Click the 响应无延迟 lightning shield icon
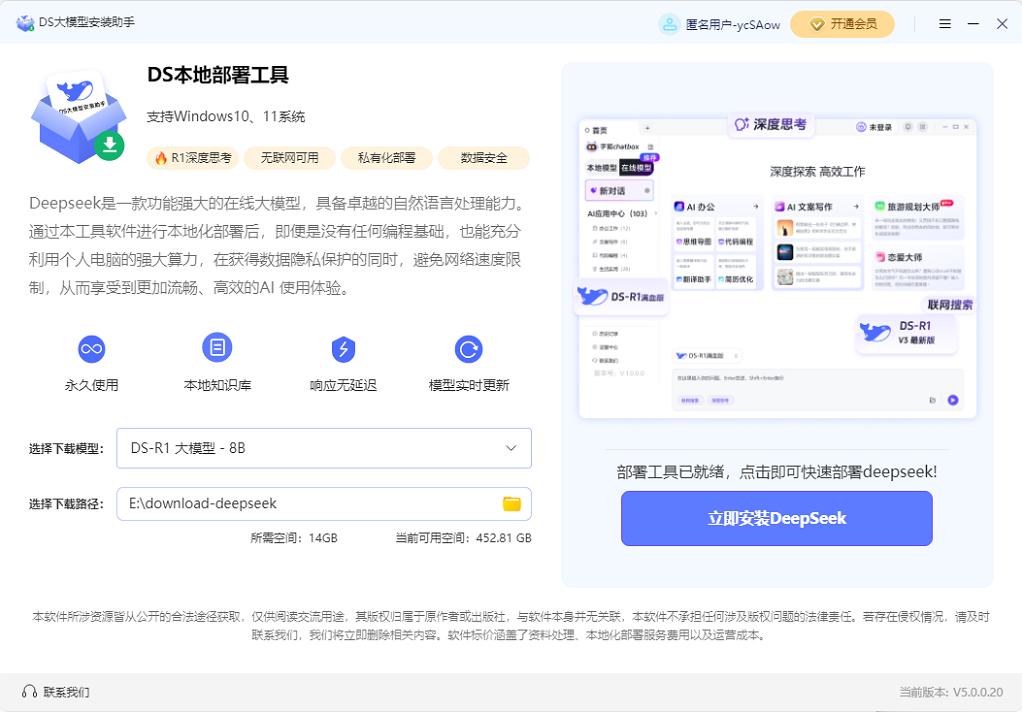This screenshot has height=712, width=1022. tap(343, 349)
